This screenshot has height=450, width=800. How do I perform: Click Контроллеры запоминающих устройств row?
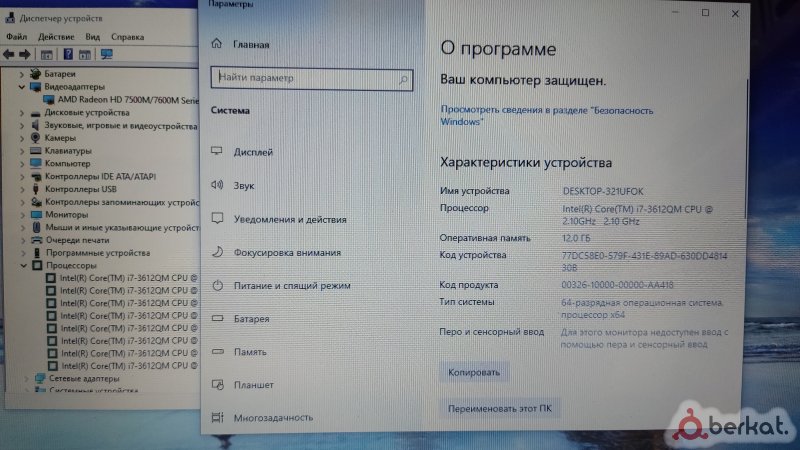pos(115,202)
